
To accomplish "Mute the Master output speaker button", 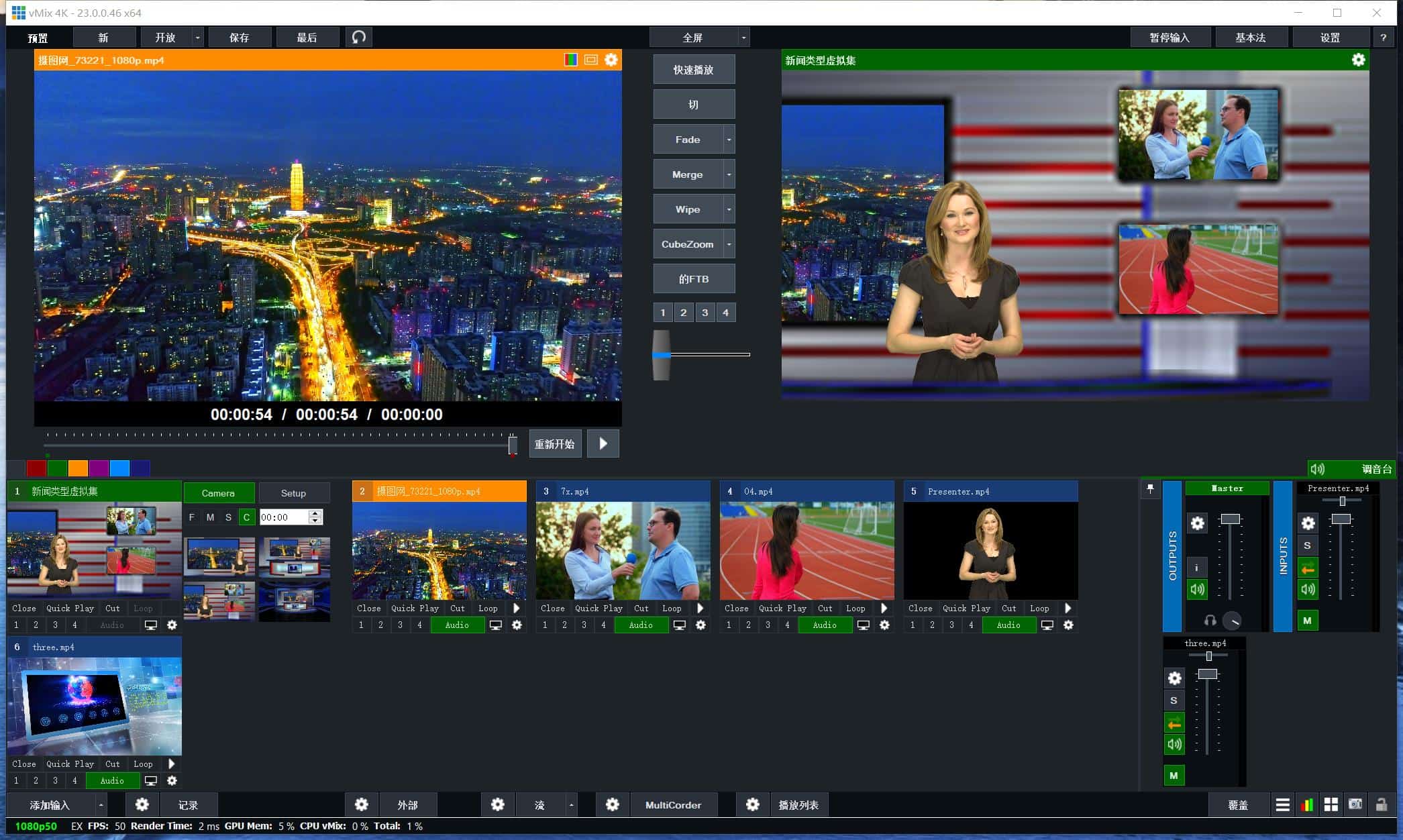I will pyautogui.click(x=1198, y=590).
